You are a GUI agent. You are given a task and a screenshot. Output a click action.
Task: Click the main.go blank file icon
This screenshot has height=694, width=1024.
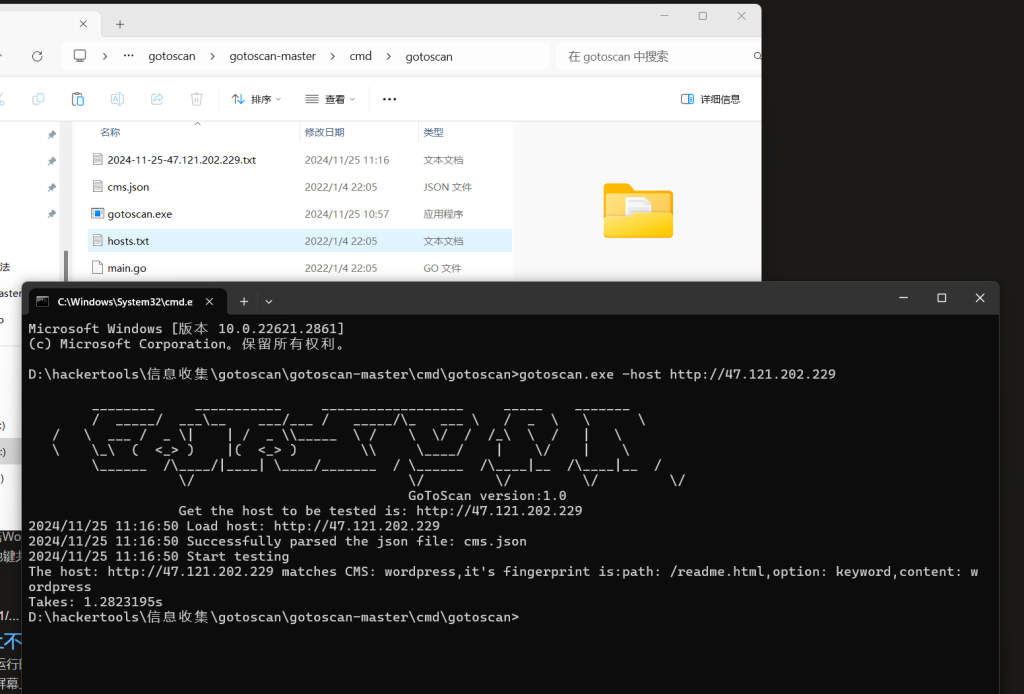tap(97, 267)
